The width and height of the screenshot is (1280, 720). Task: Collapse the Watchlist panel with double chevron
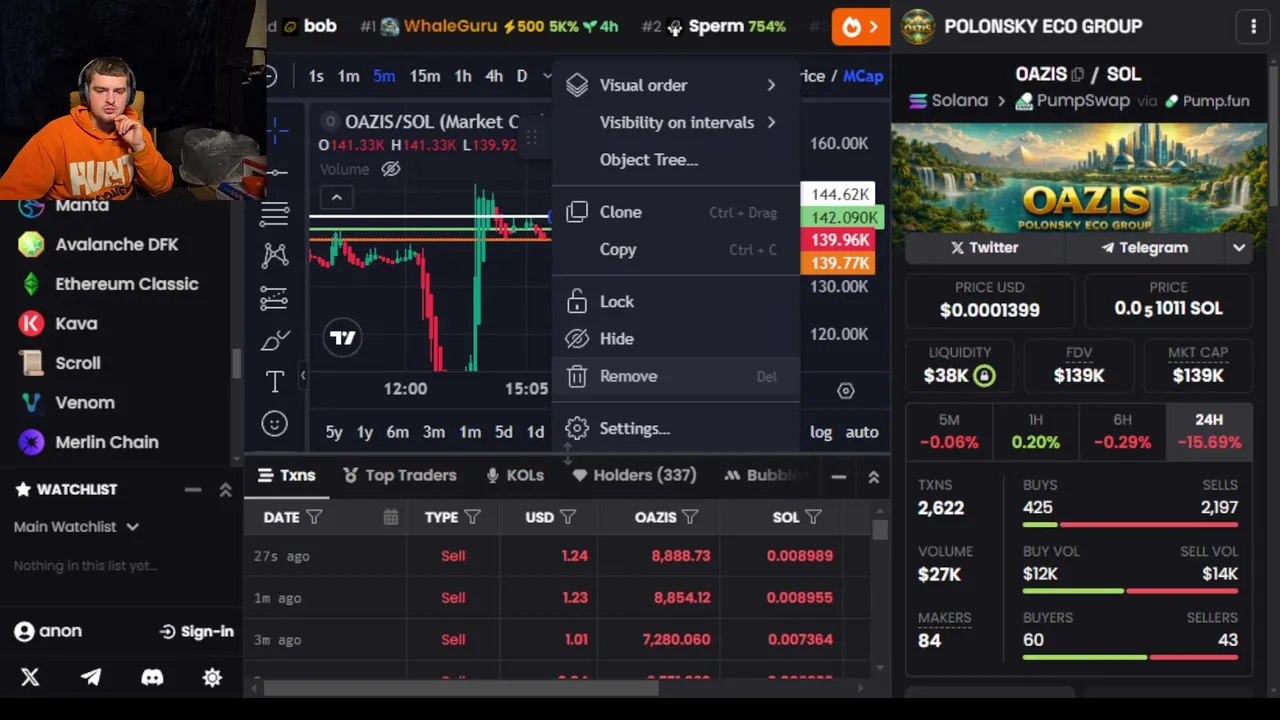[226, 489]
